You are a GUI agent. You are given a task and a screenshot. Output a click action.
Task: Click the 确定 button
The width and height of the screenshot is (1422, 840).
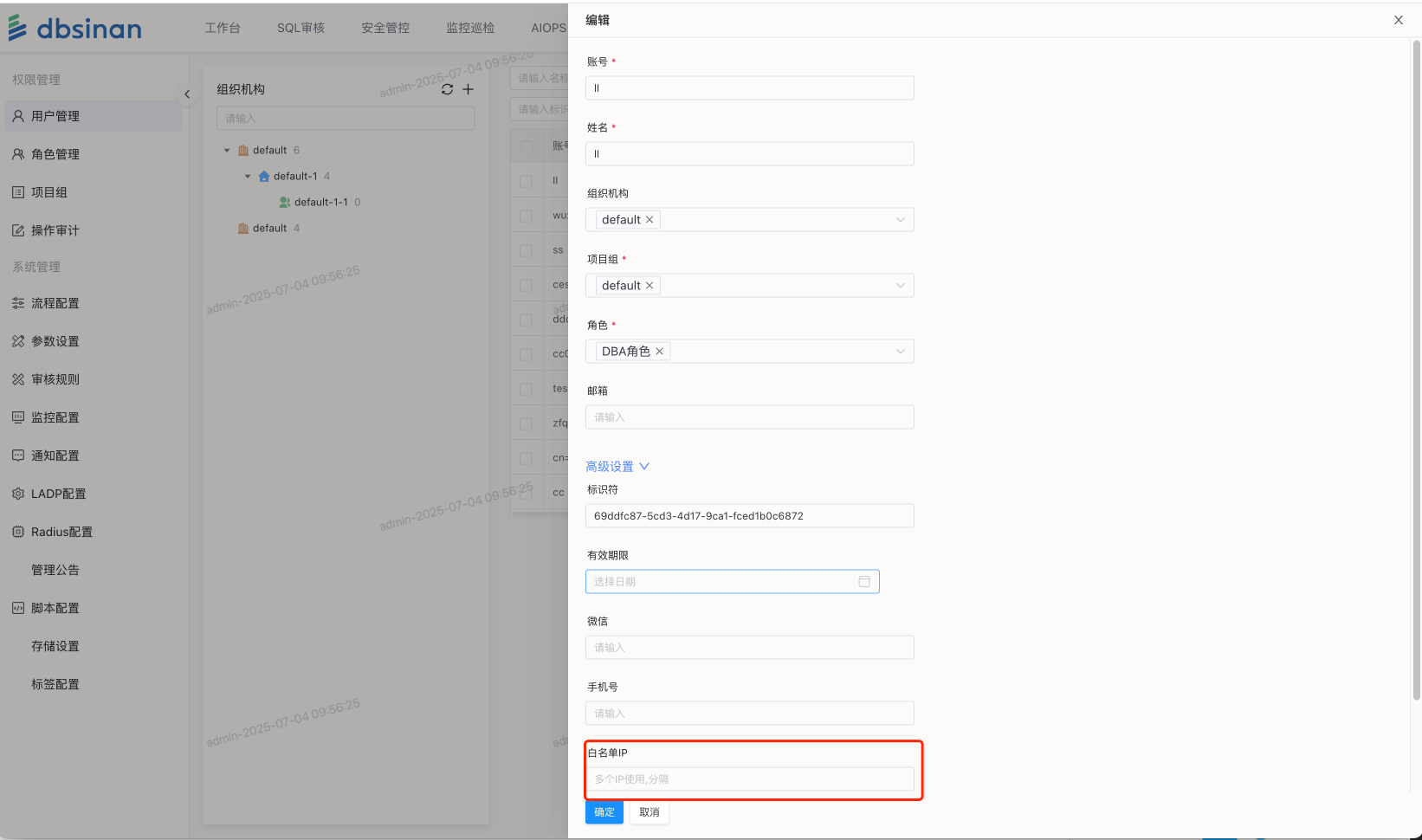(x=604, y=812)
